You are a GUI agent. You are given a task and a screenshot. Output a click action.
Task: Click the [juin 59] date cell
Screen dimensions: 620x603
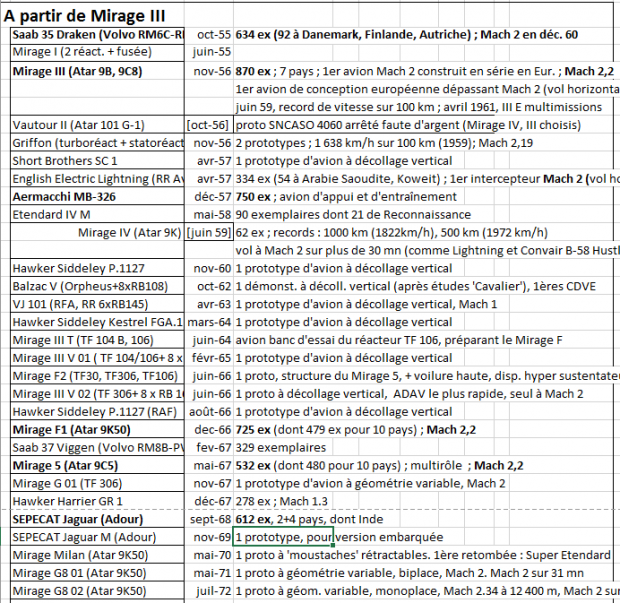[209, 233]
